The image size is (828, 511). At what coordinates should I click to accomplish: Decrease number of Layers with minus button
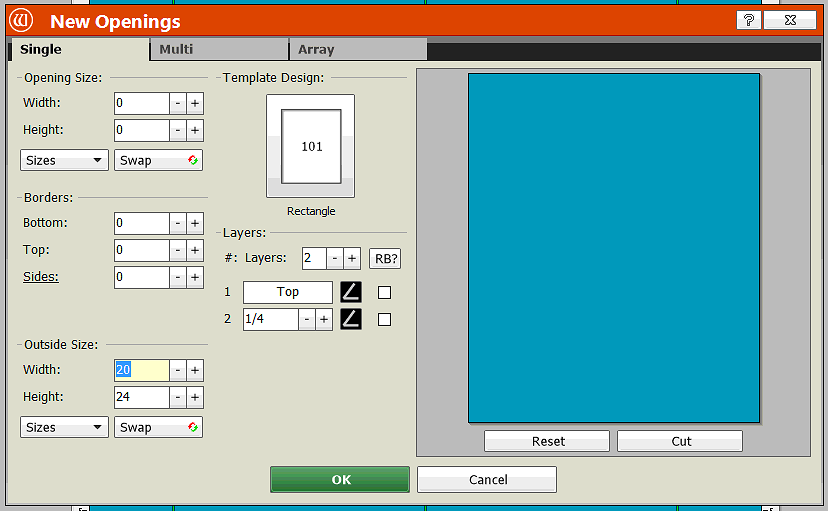tap(335, 258)
